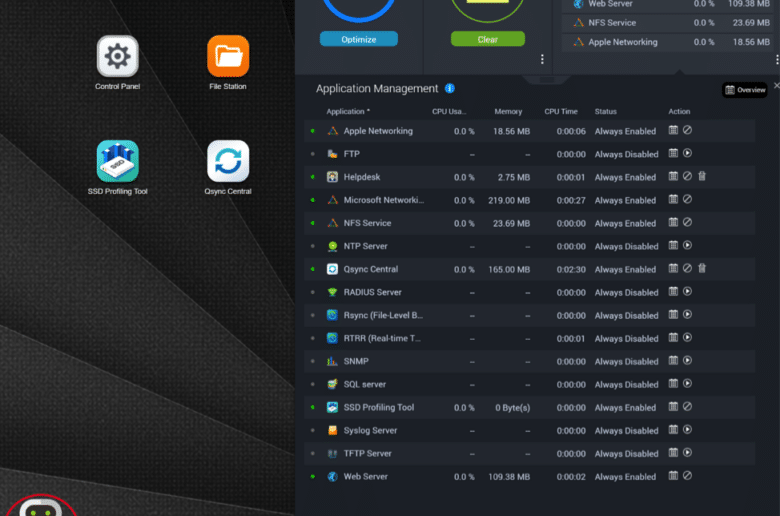Viewport: 780px width, 516px height.
Task: Open schedule icon for NTP Server
Action: point(673,245)
